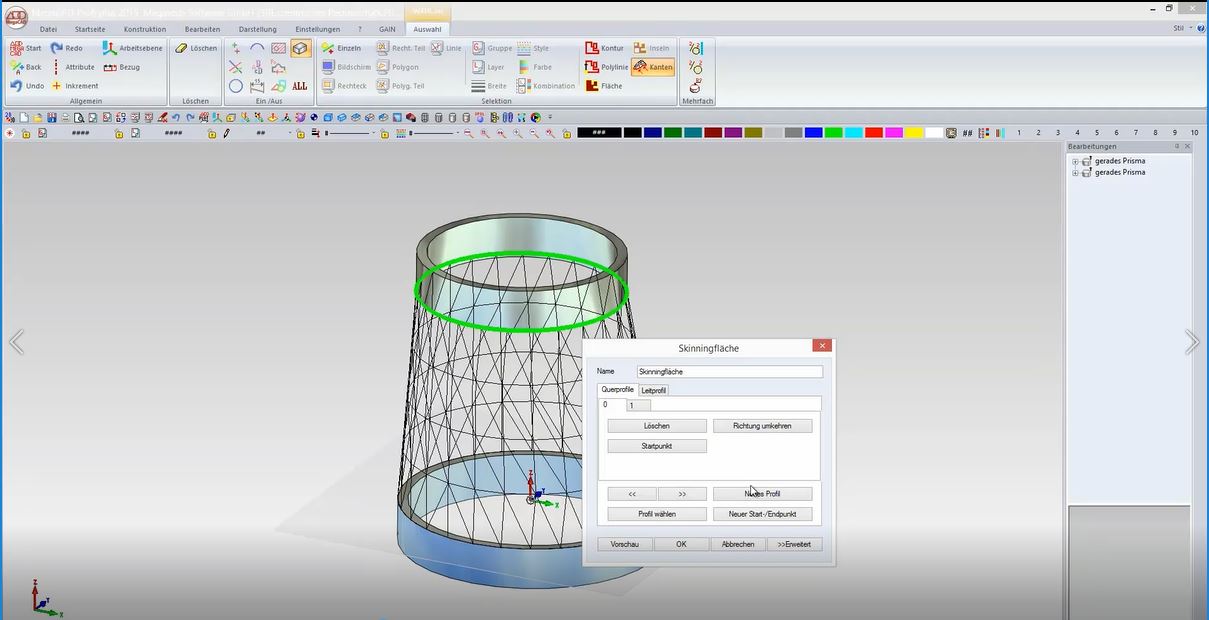Click the Löschen button in the dialog
Screen dimensions: 1209x620
(657, 426)
